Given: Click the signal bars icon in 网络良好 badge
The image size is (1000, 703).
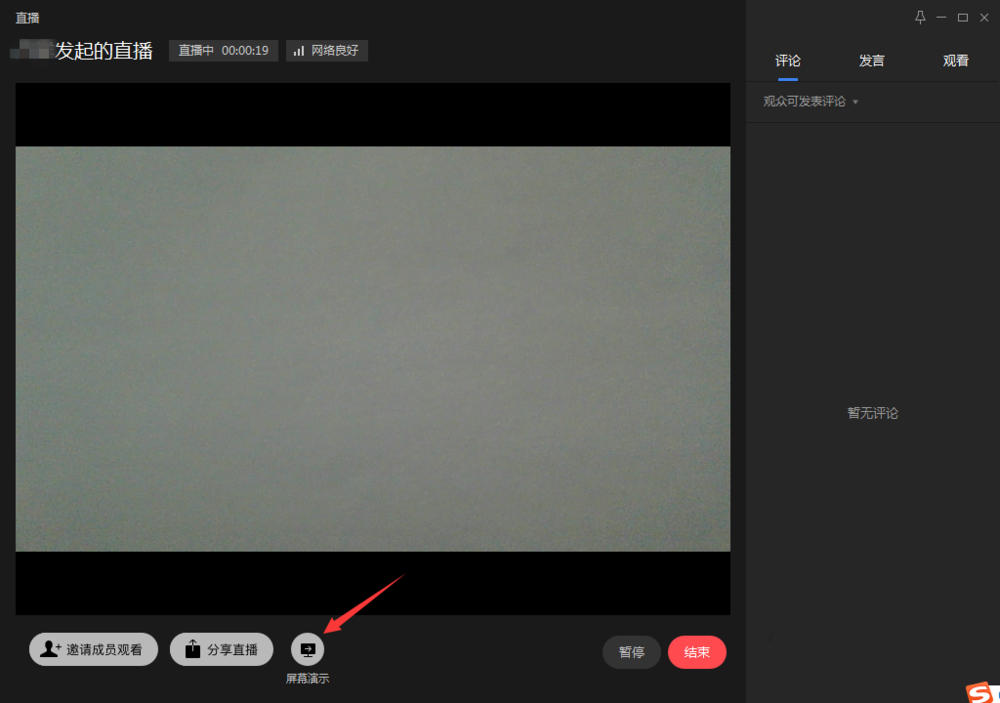Looking at the screenshot, I should click(297, 50).
